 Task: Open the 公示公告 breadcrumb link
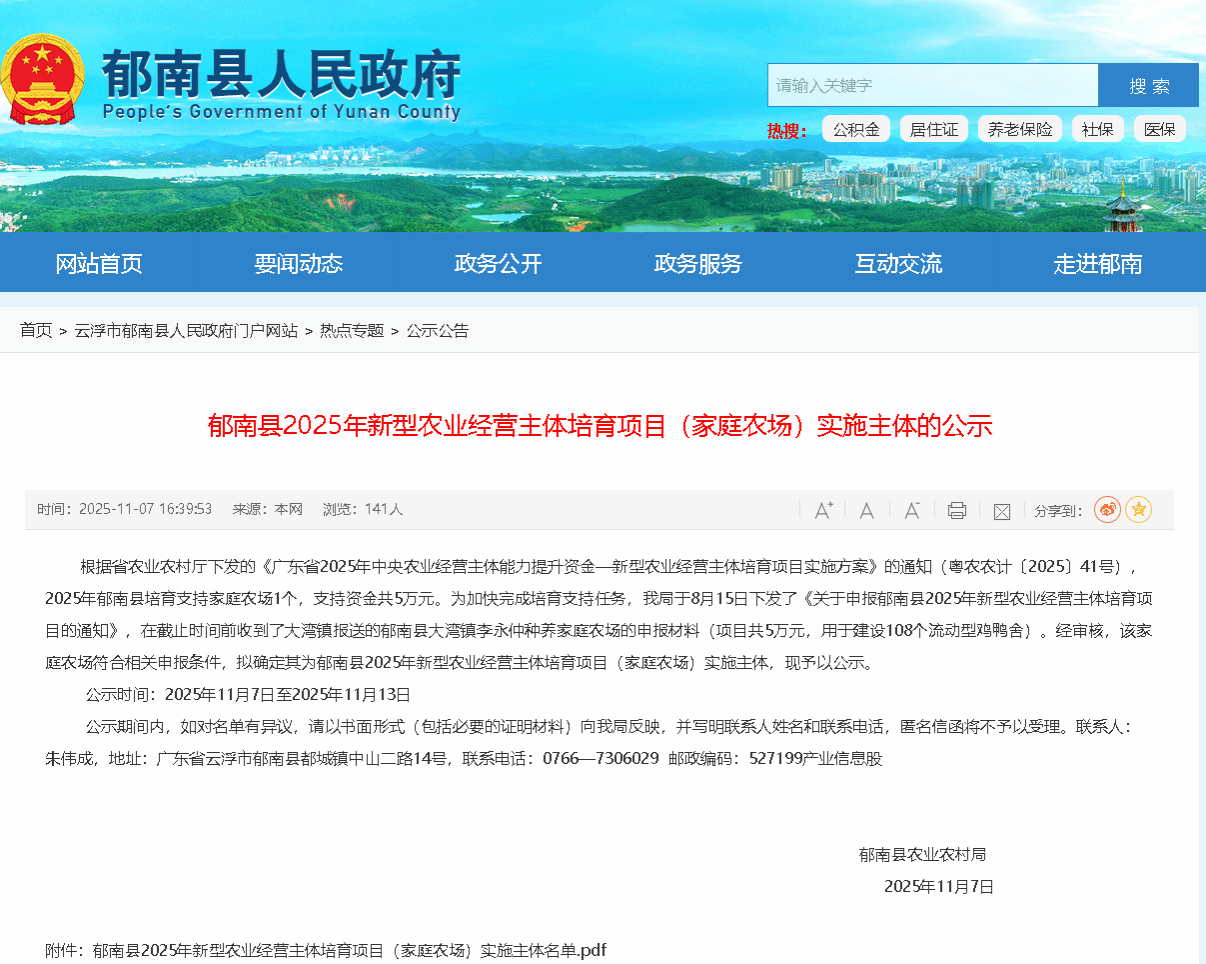coord(437,331)
